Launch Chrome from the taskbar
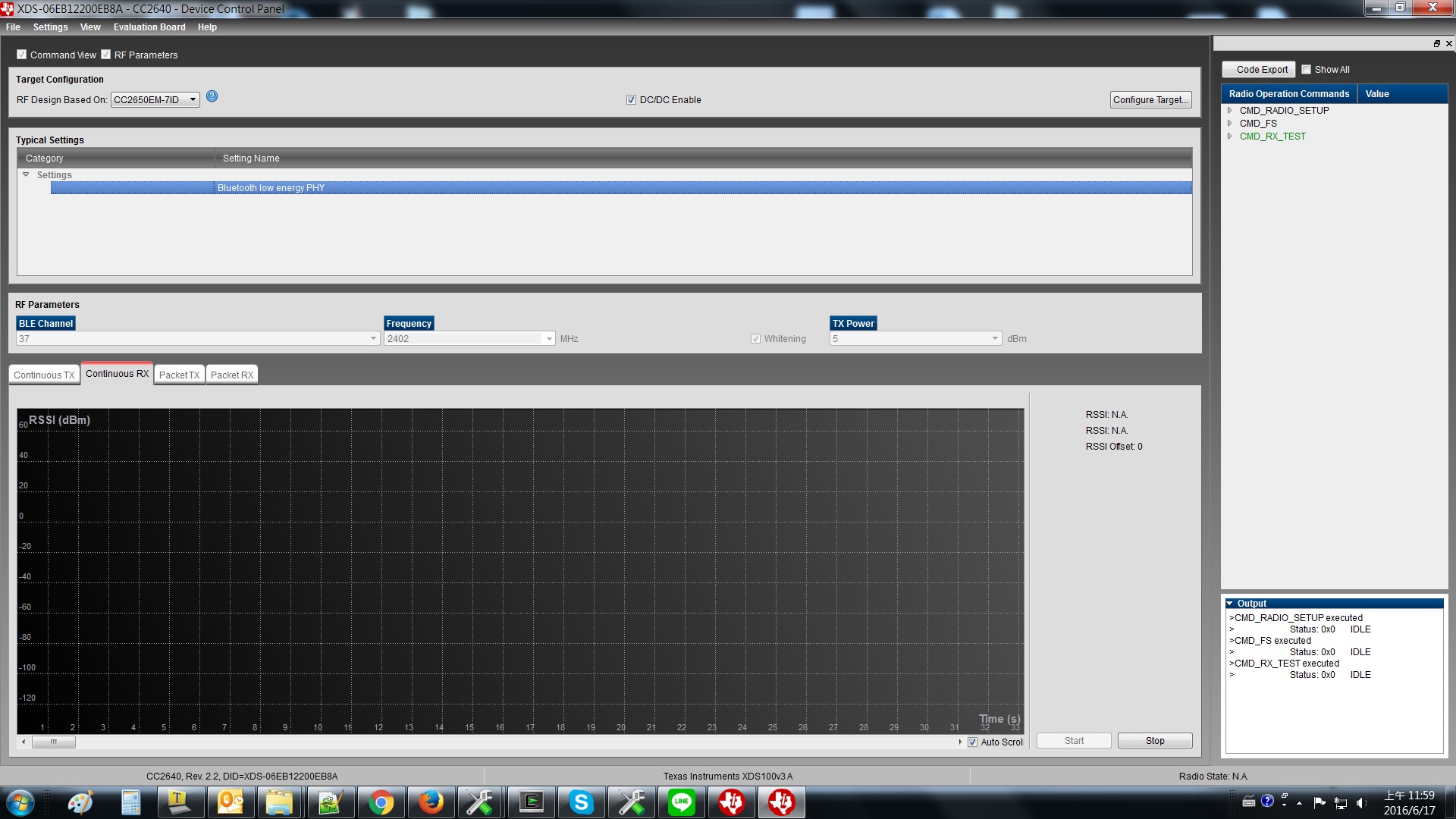 pos(381,802)
